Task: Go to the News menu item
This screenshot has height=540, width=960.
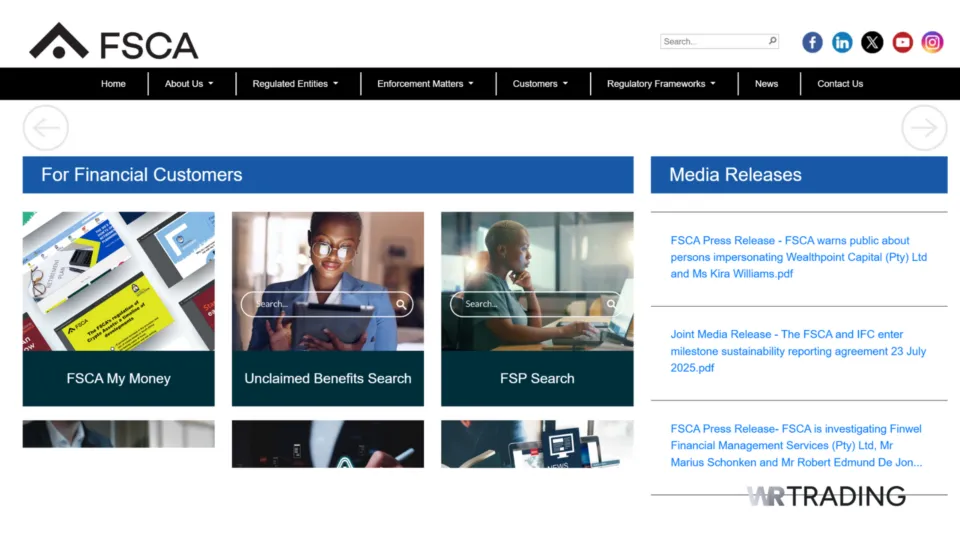Action: tap(766, 84)
